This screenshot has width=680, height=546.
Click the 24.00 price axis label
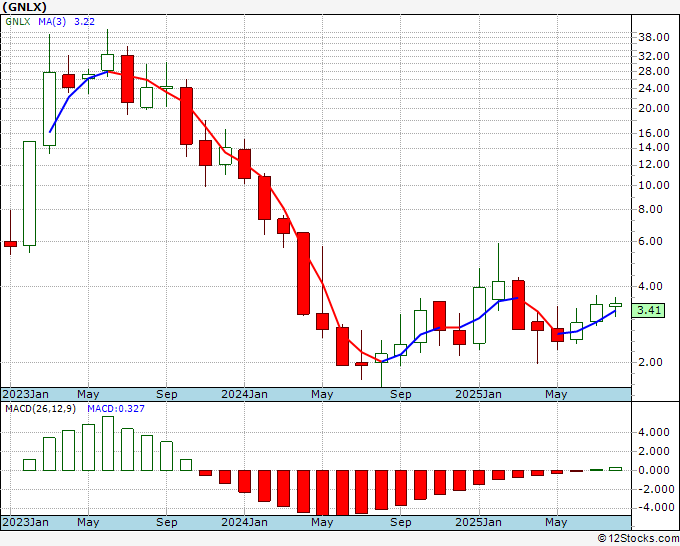point(654,88)
